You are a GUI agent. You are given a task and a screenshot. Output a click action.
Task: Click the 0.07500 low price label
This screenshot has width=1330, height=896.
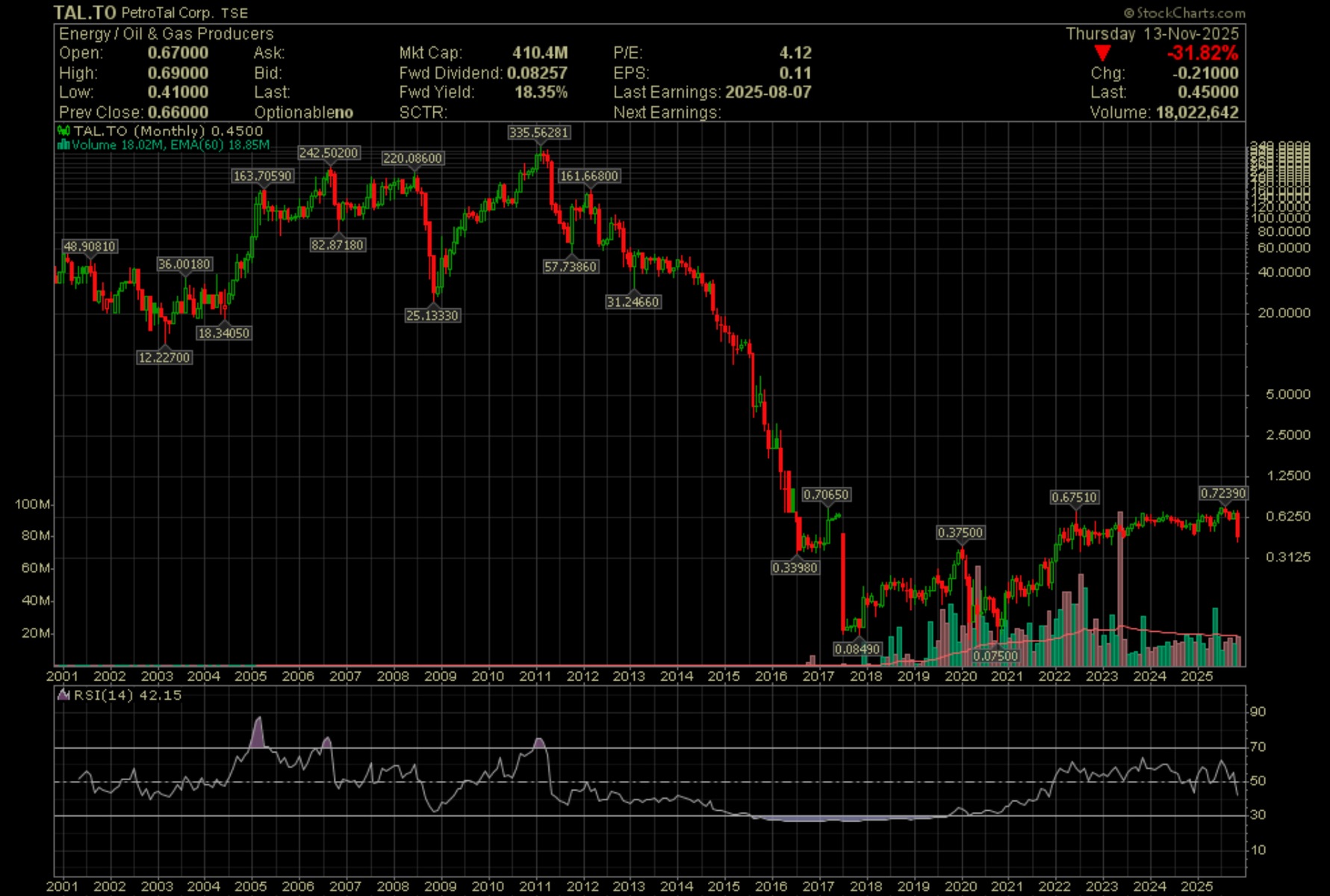click(x=995, y=656)
